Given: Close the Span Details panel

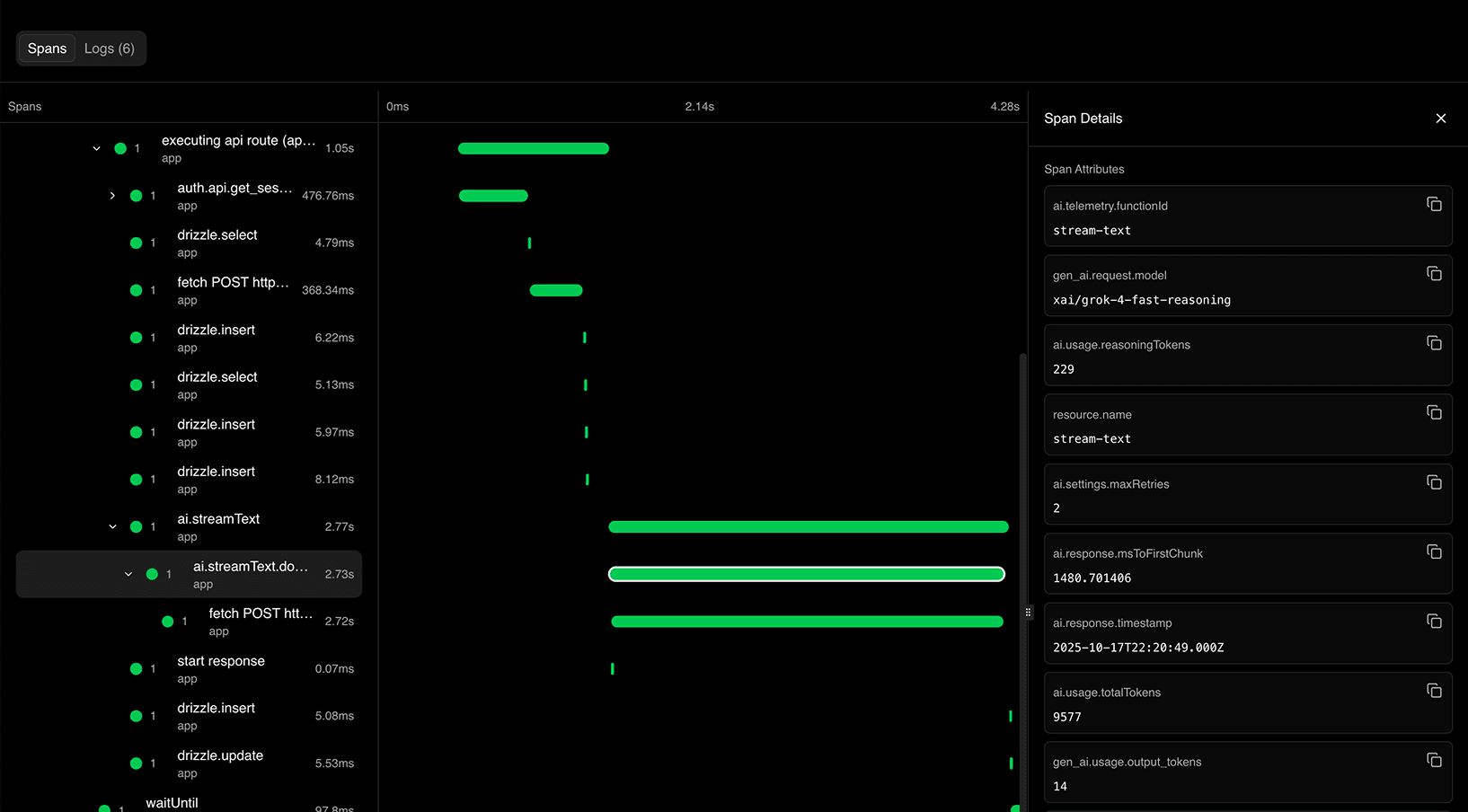Looking at the screenshot, I should [1441, 118].
